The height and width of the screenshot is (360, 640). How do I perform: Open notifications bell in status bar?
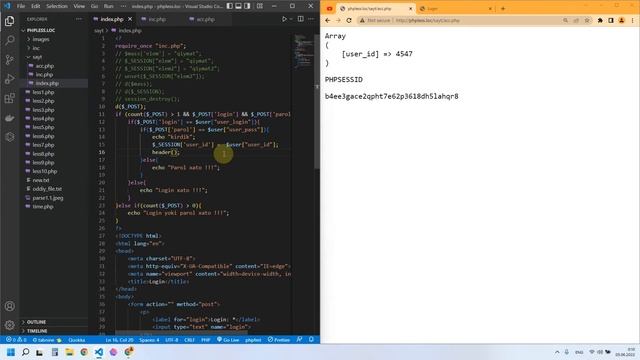pos(311,340)
